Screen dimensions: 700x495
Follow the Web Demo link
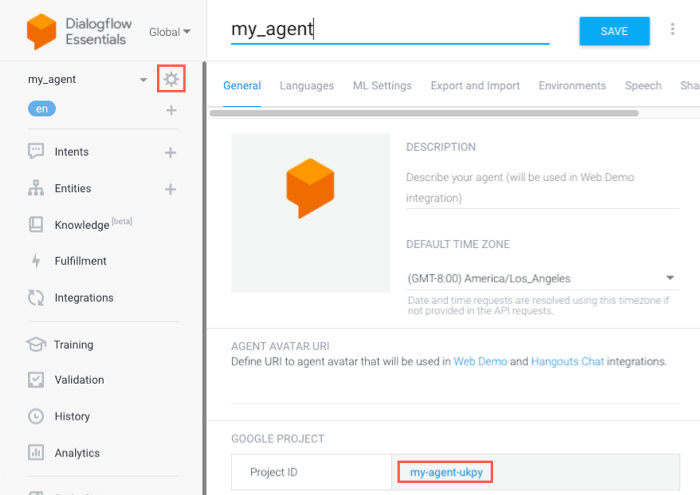coord(480,362)
